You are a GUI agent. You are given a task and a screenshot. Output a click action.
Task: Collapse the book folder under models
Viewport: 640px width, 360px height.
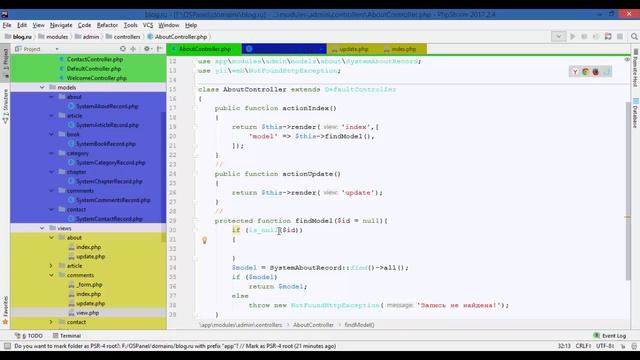51,134
